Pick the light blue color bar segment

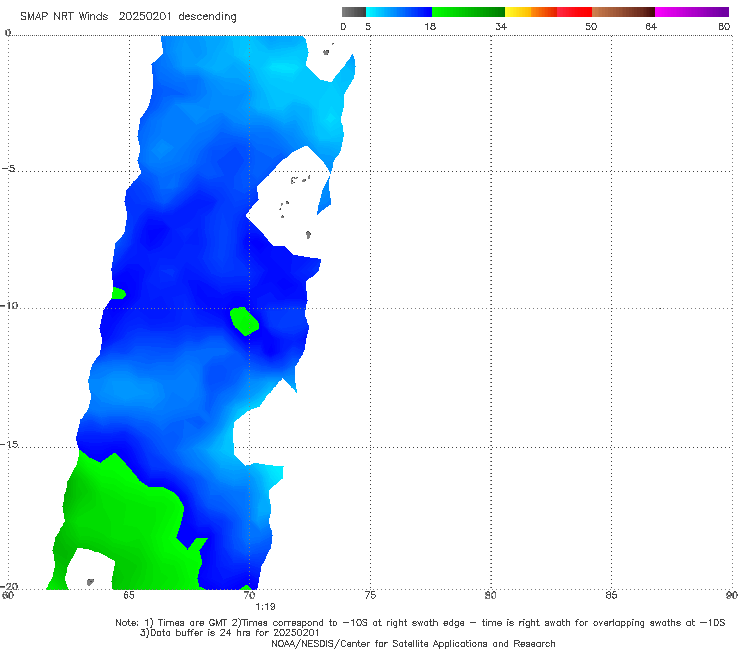click(399, 12)
